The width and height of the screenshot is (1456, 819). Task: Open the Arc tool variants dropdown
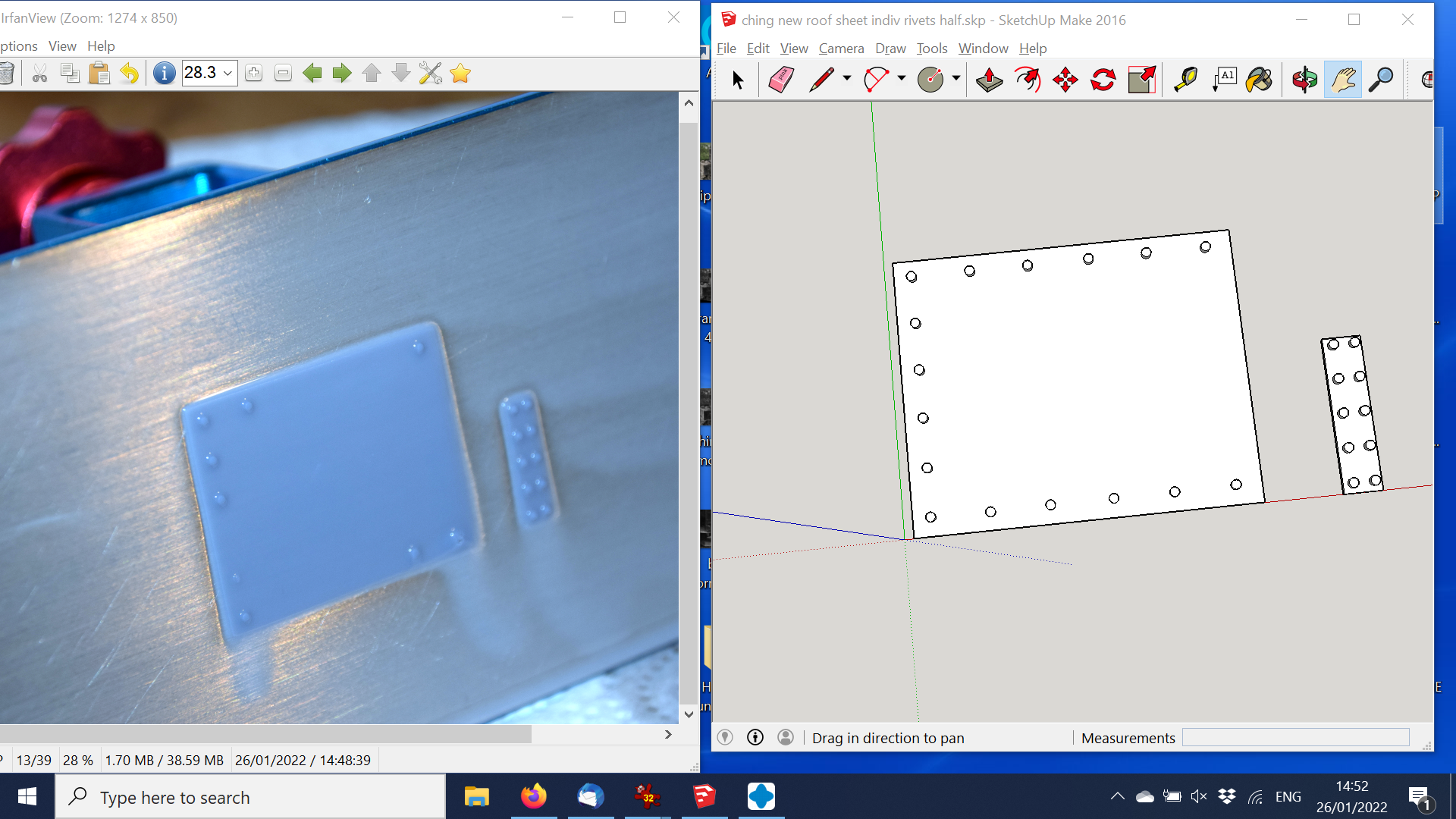tap(901, 79)
